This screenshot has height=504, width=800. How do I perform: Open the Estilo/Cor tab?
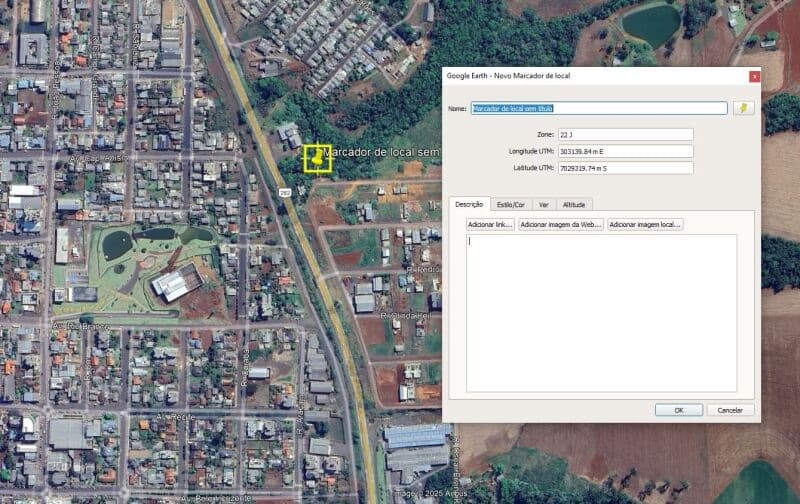coord(511,205)
